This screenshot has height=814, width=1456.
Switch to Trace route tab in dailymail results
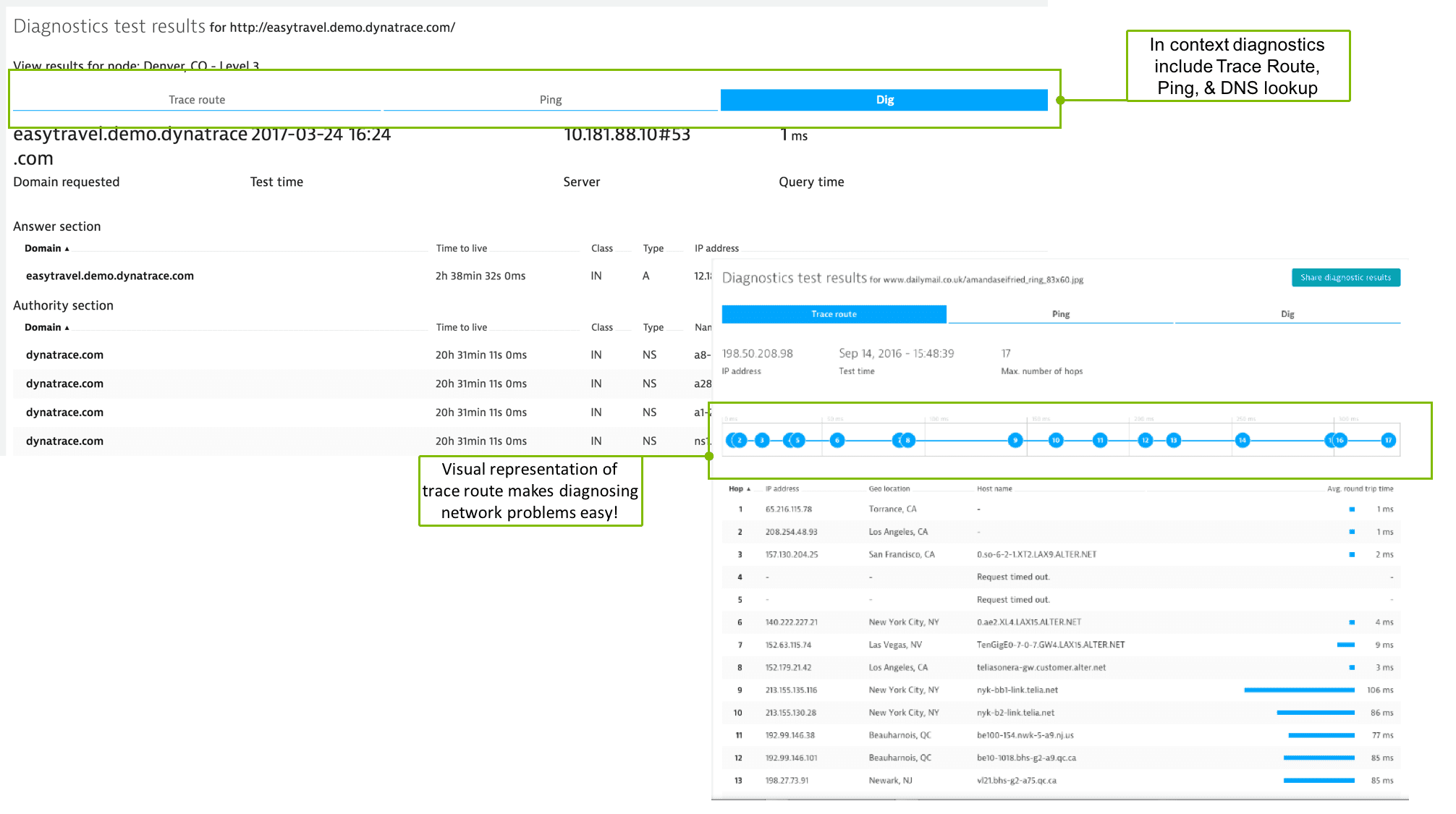pyautogui.click(x=834, y=314)
